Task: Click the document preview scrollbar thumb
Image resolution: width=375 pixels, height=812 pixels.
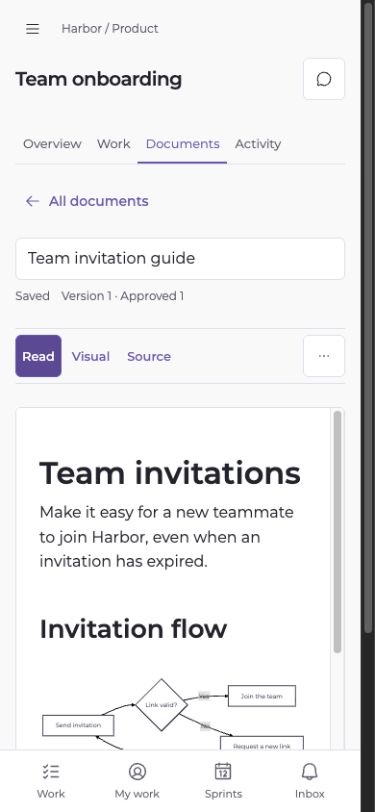Action: tap(337, 532)
